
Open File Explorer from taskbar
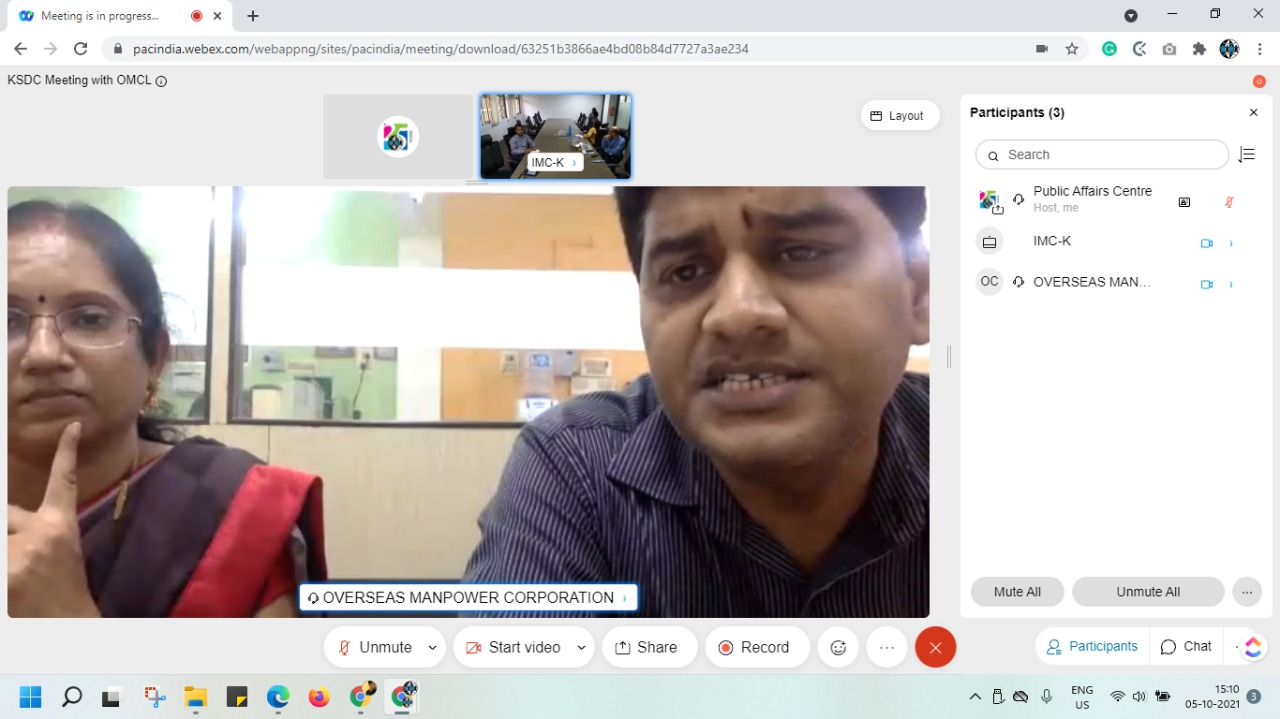(195, 697)
